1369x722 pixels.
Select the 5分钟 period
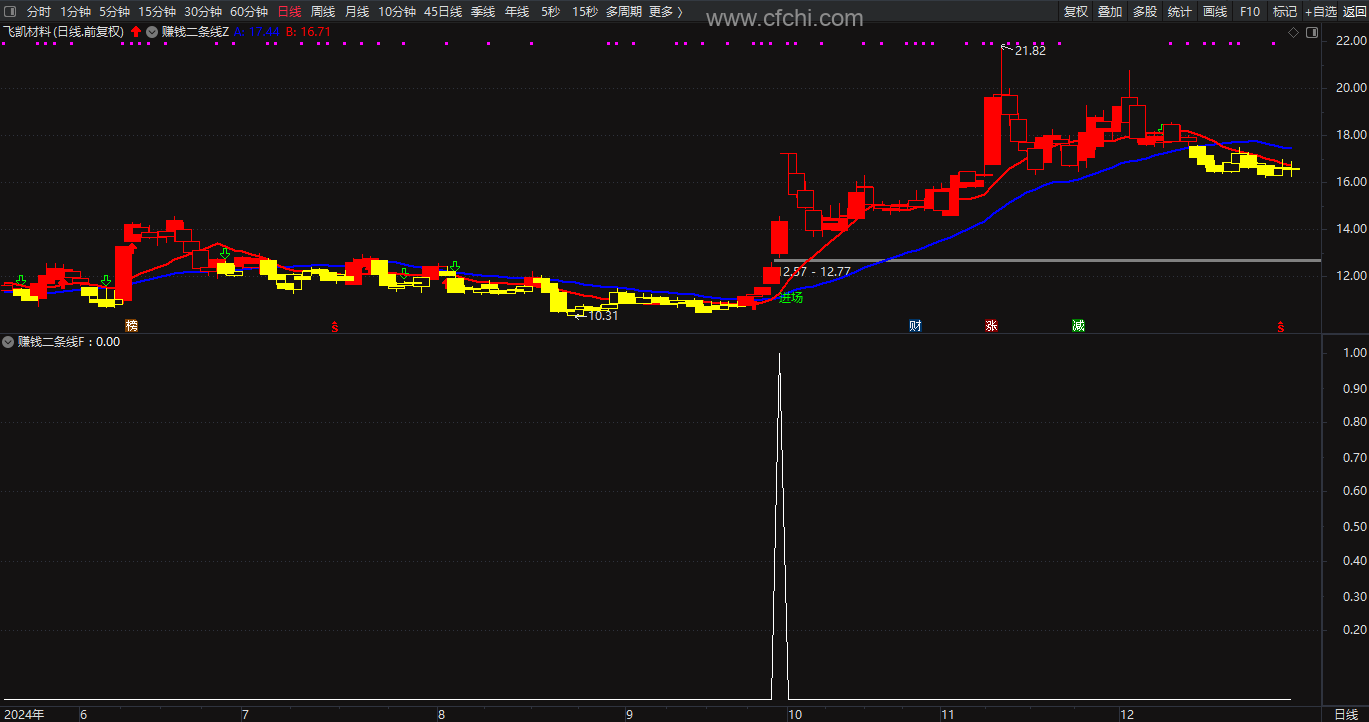(x=114, y=12)
